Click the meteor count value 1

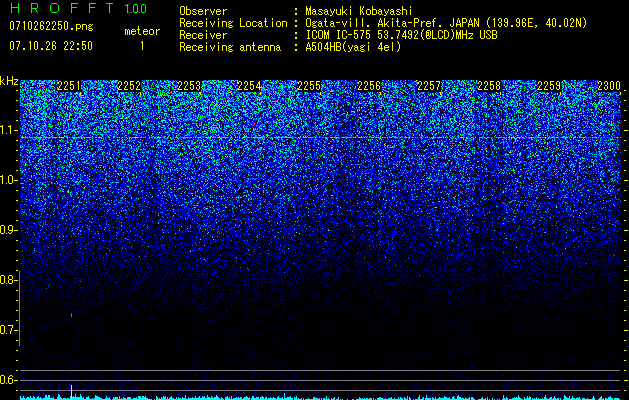point(142,46)
